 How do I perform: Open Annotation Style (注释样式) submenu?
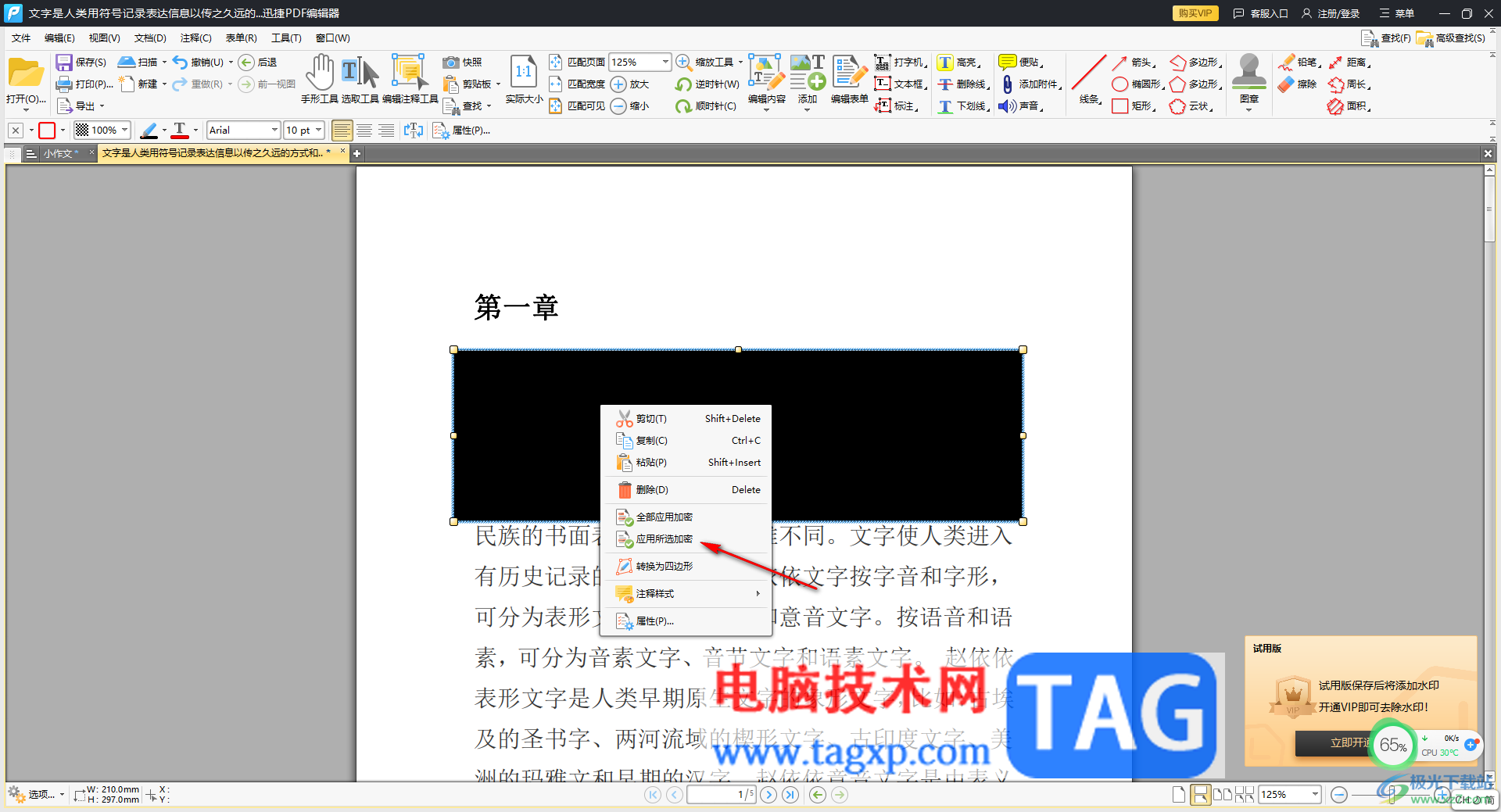point(686,594)
